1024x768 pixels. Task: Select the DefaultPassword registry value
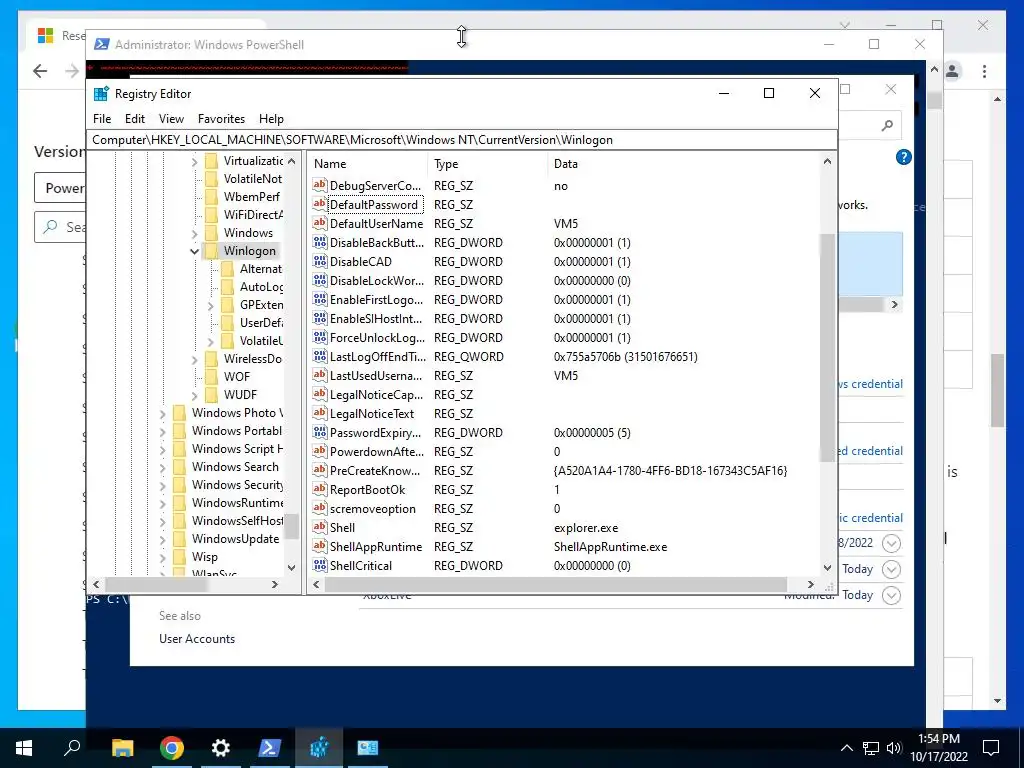tap(374, 204)
